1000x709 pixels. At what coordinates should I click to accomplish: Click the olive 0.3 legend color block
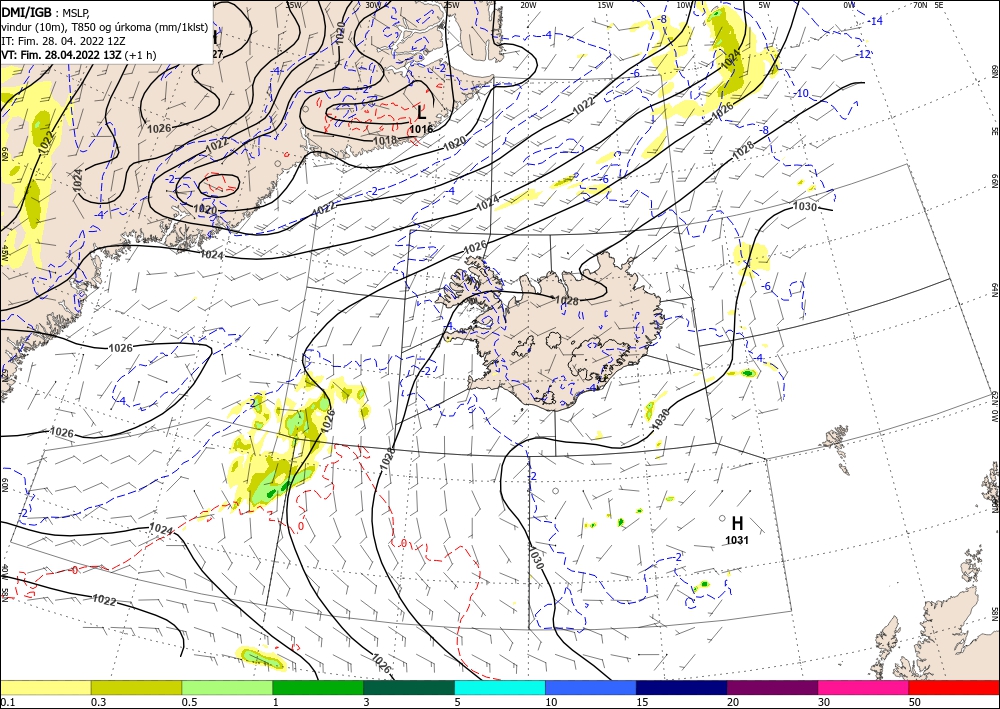pyautogui.click(x=136, y=687)
